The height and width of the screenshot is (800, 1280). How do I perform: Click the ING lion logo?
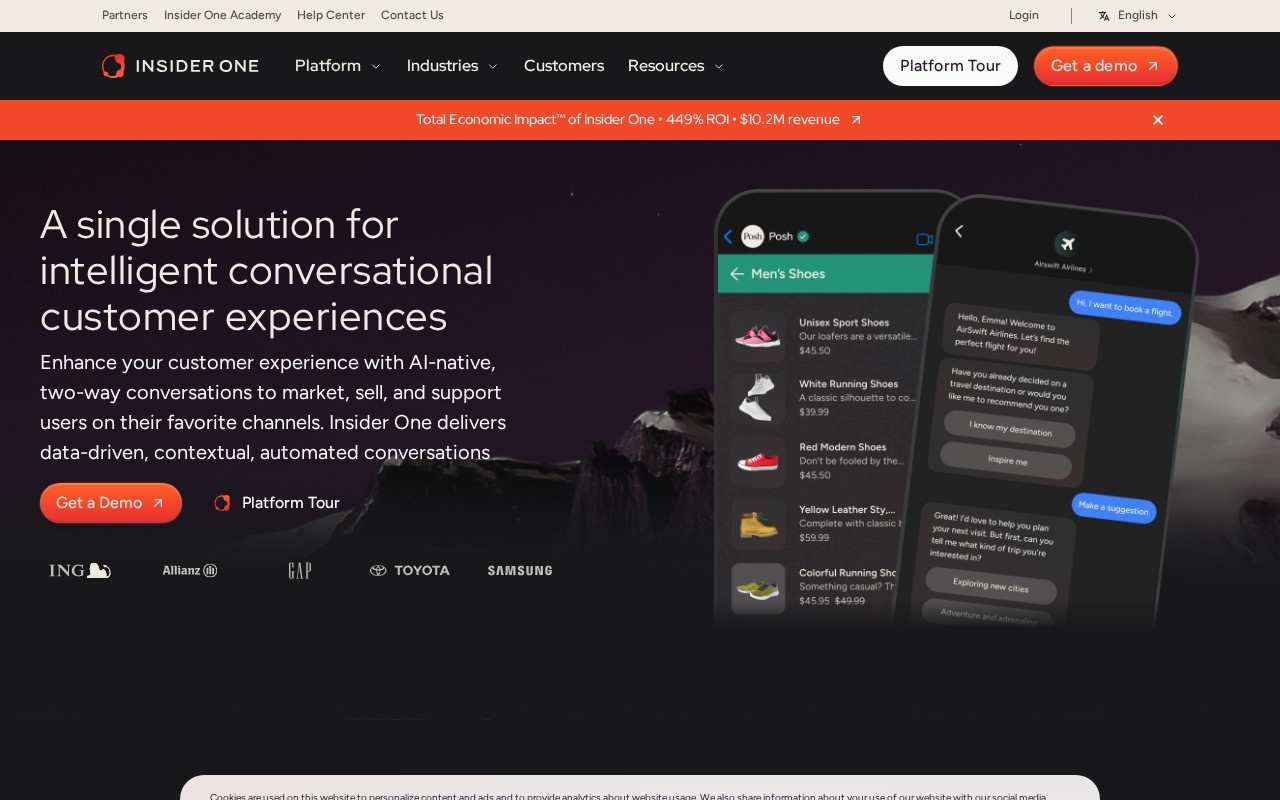point(80,571)
